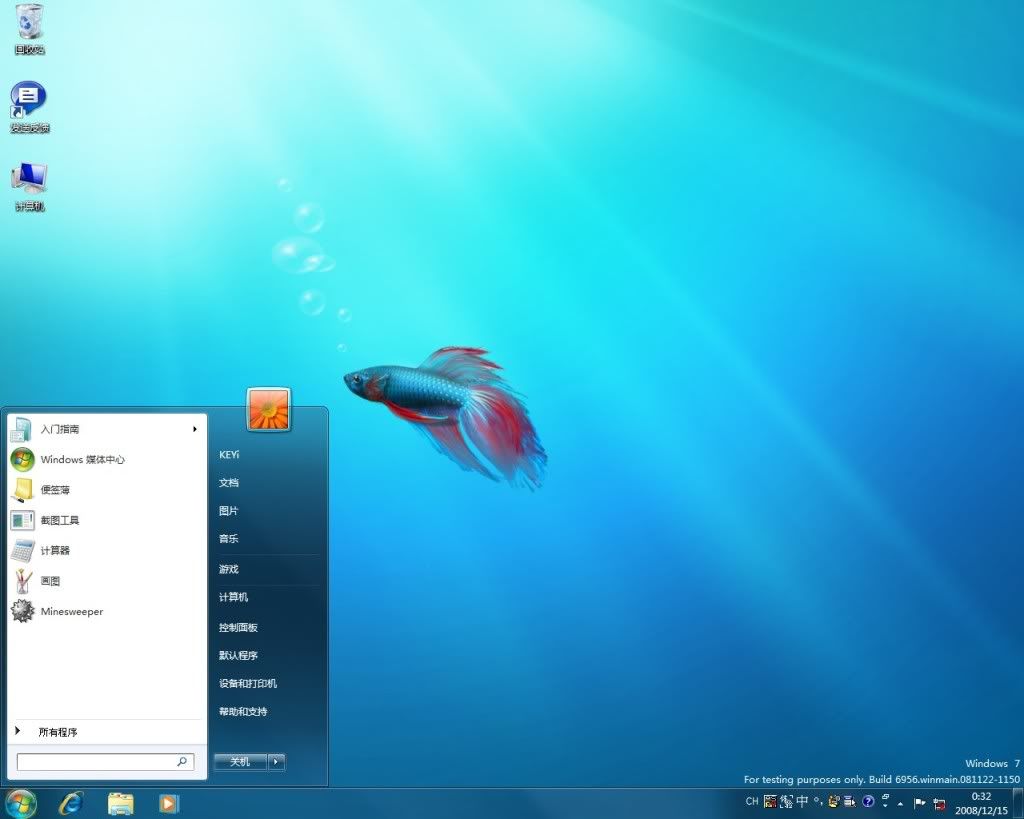Open the KEYi user folder
This screenshot has width=1024, height=819.
coord(229,455)
